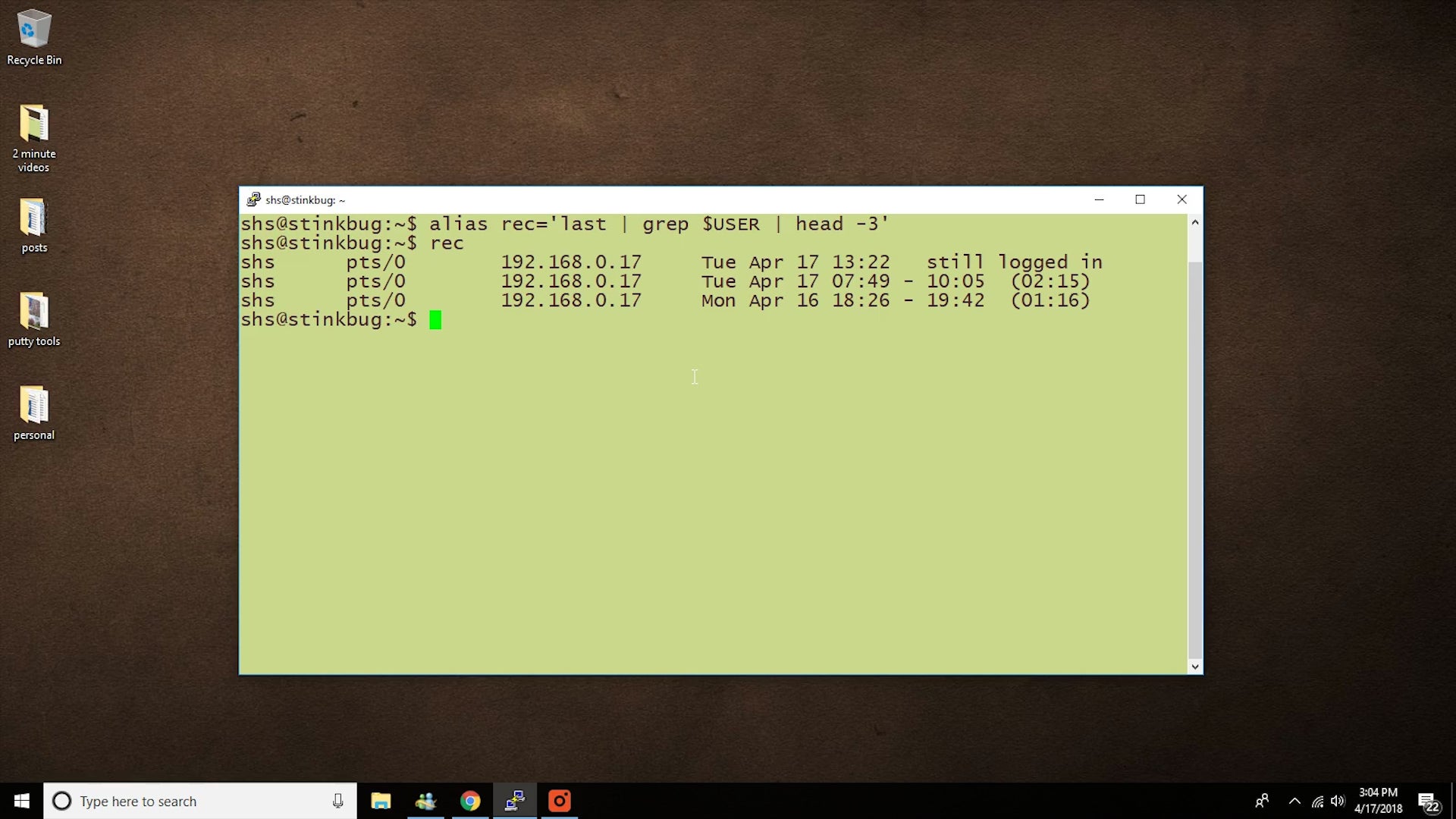
Task: Close the PuTTY window
Action: coord(1181,199)
